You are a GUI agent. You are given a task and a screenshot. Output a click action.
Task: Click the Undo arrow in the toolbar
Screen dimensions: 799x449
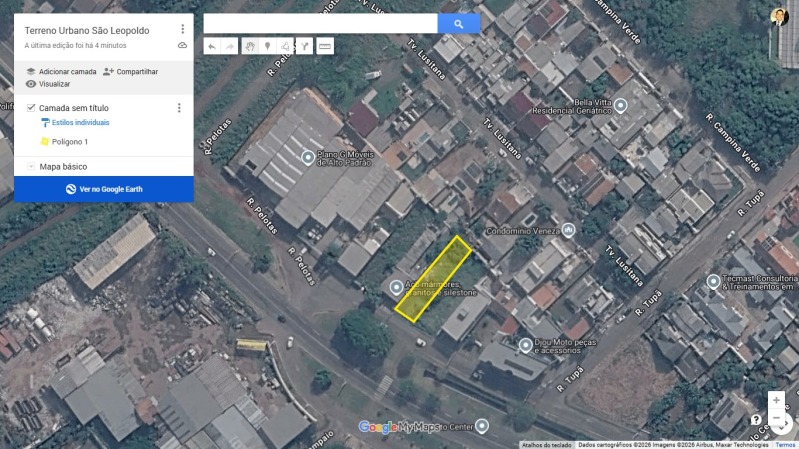pos(211,46)
